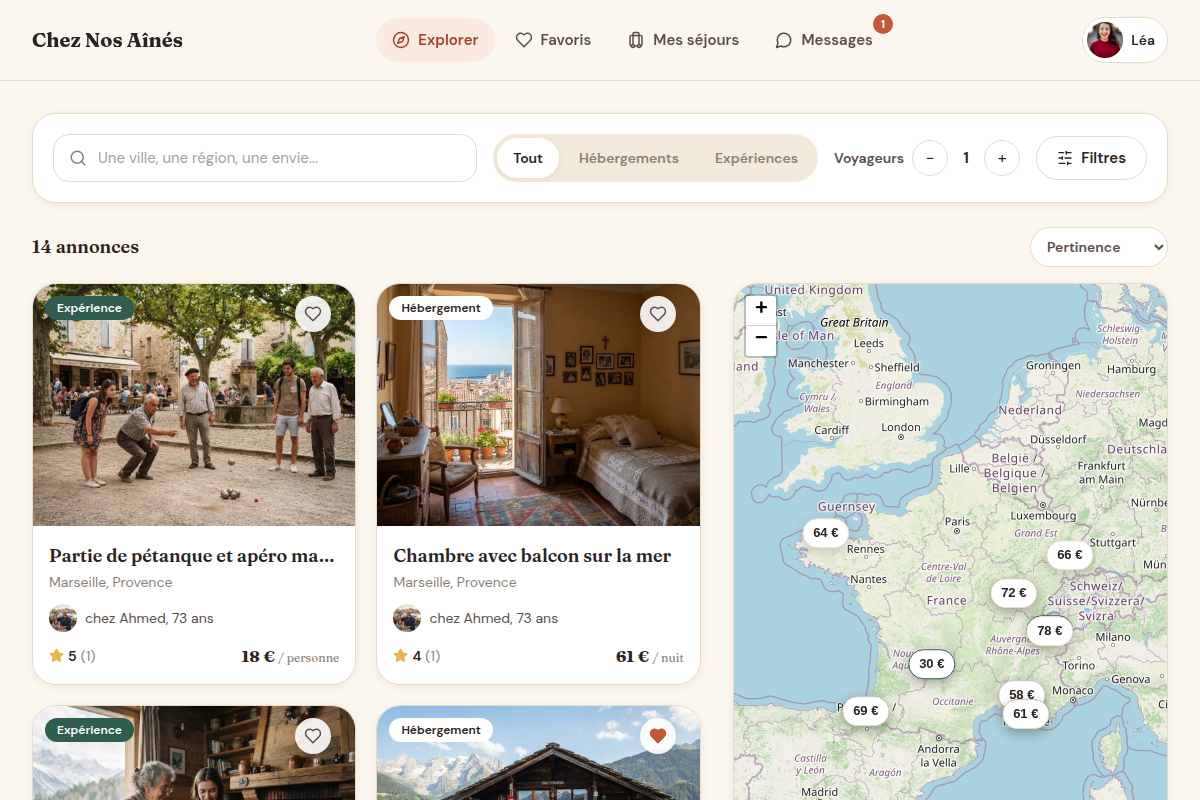Favorite the Chambre avec balcon listing

(658, 314)
